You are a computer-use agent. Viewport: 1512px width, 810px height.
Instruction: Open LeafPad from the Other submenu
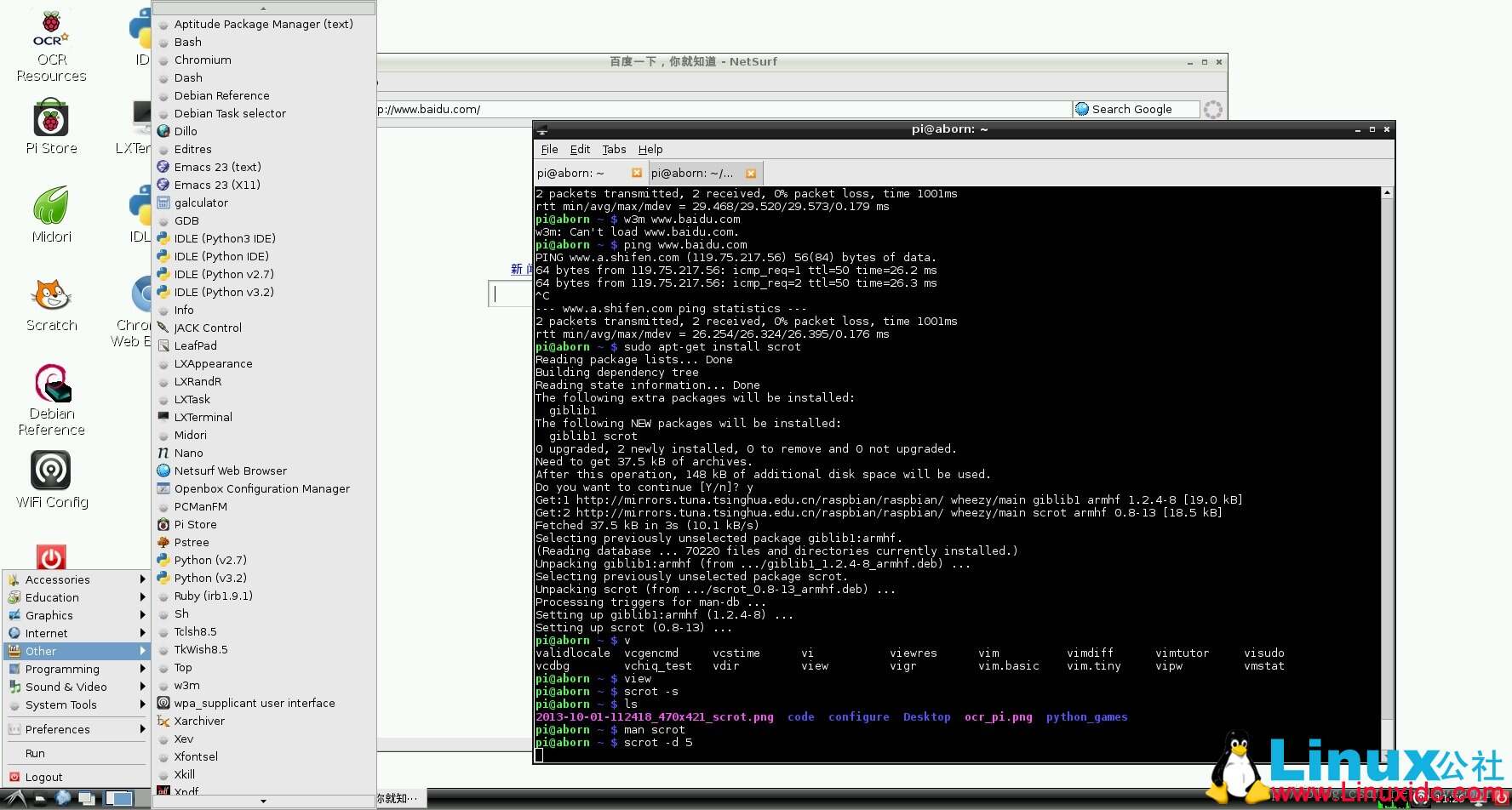[264, 345]
